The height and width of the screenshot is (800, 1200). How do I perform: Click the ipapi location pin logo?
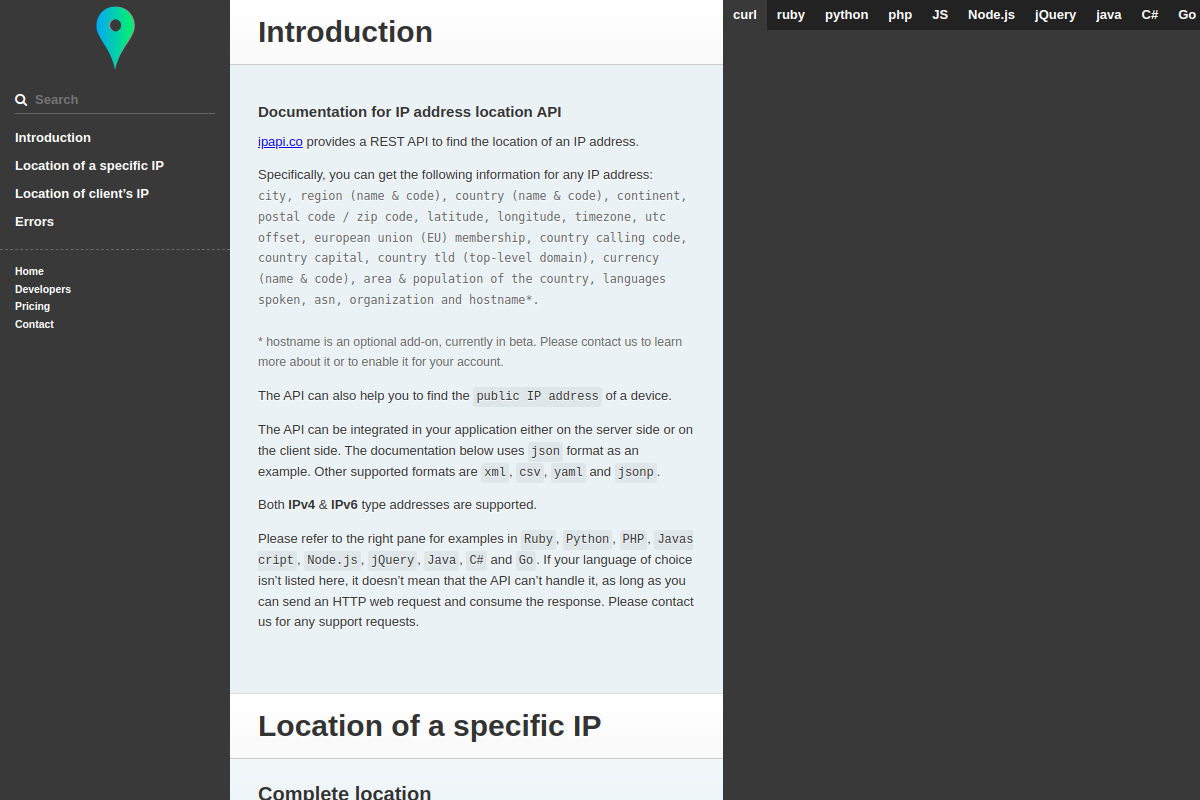115,37
